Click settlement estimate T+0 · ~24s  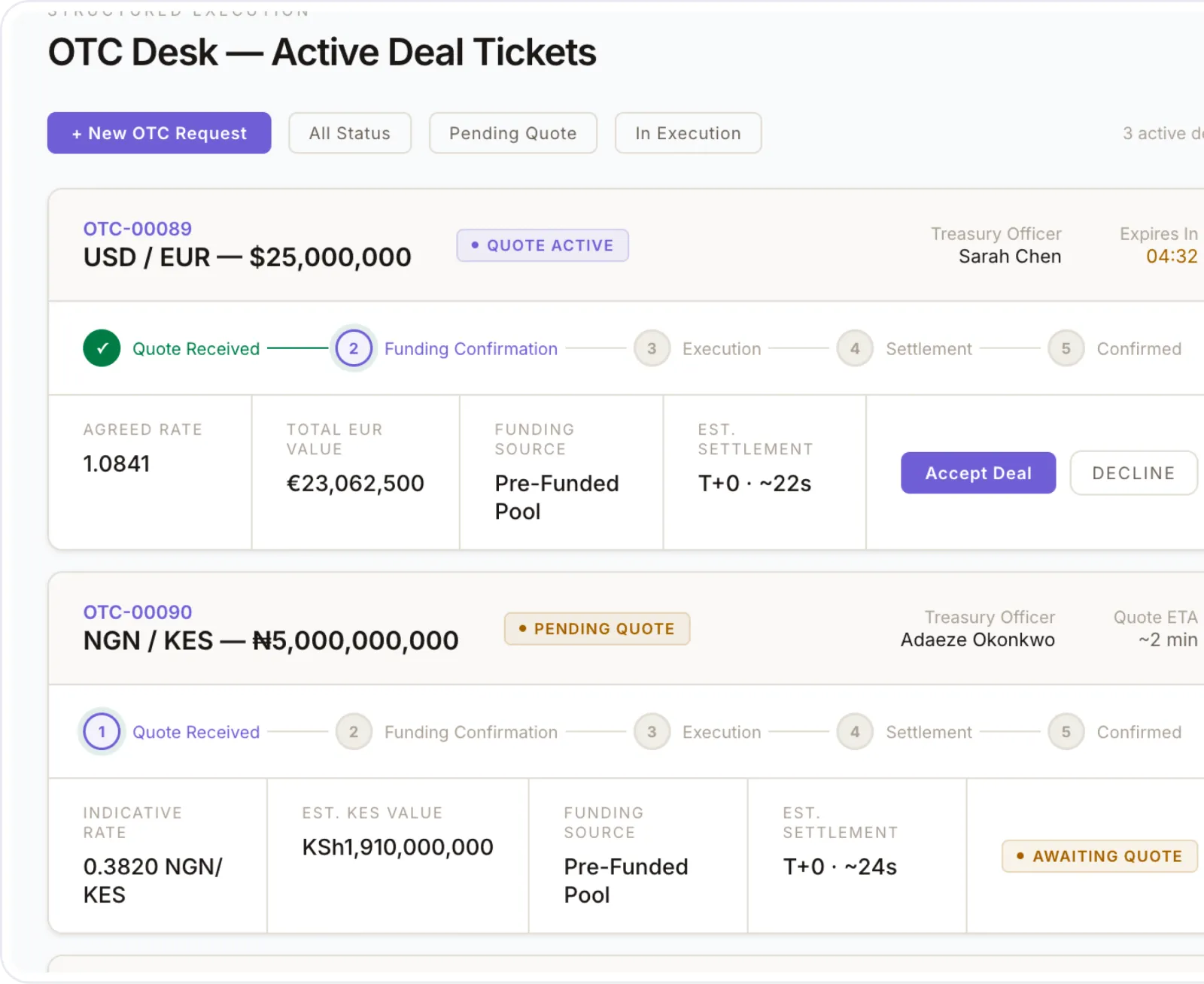pos(840,867)
